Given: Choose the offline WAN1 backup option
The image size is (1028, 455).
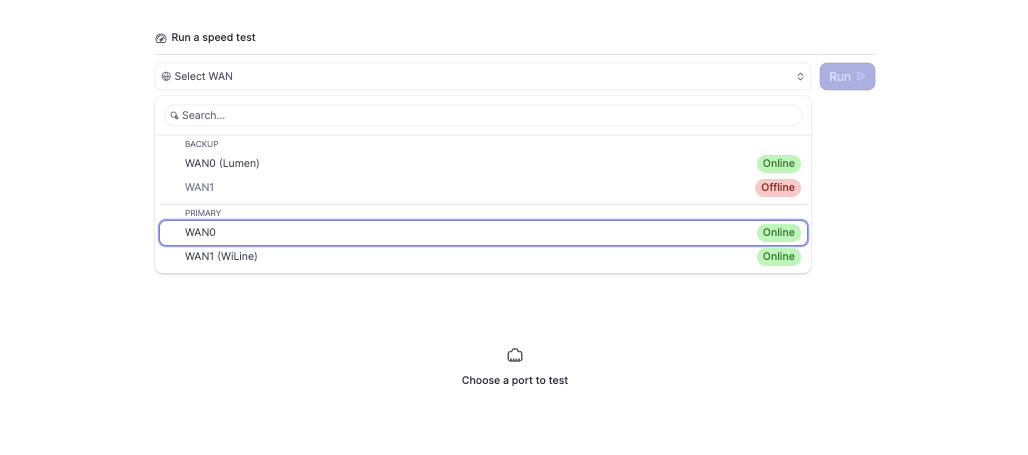Looking at the screenshot, I should [199, 188].
